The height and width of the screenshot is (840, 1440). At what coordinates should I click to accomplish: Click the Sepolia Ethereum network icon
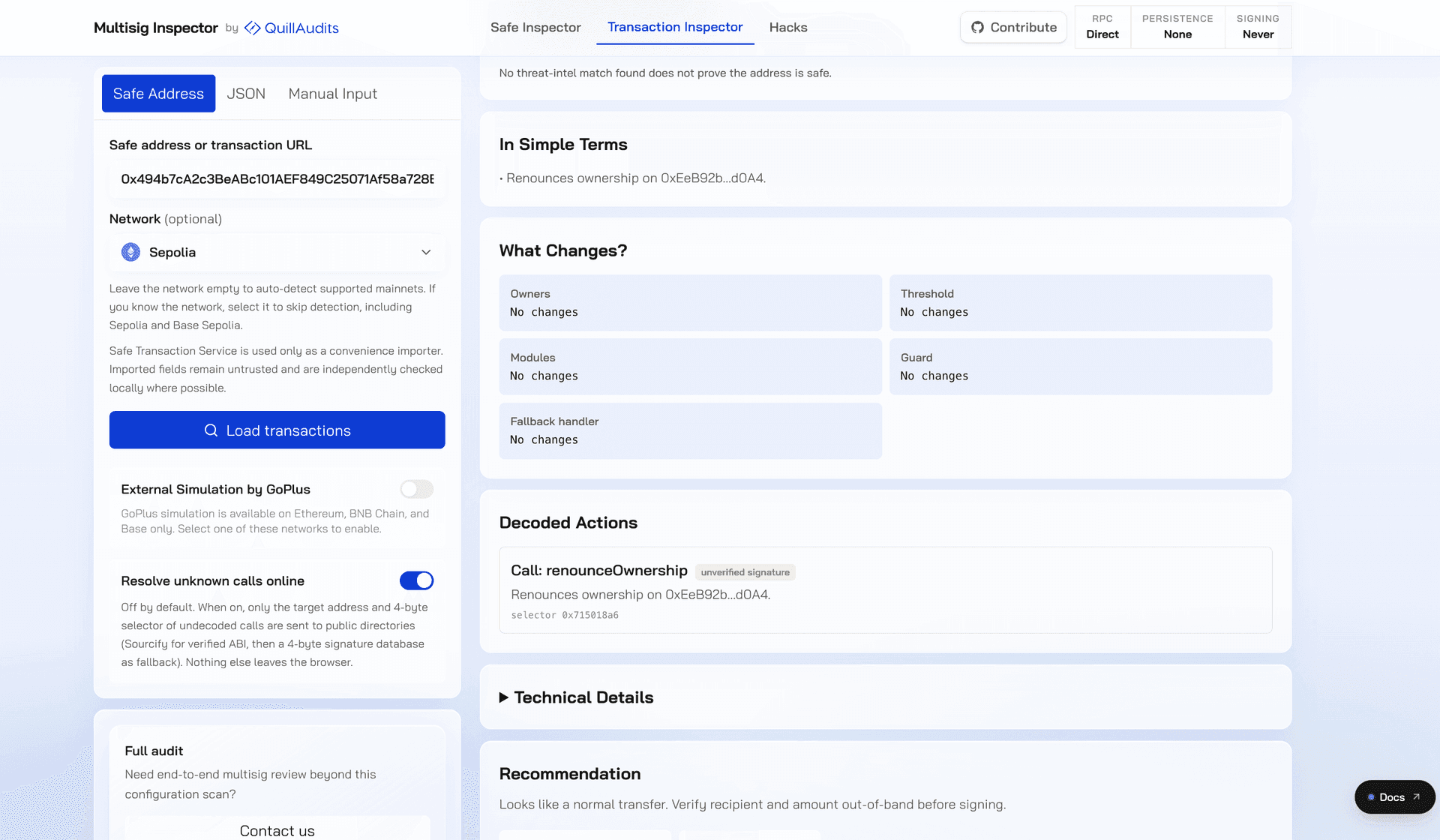click(x=130, y=252)
